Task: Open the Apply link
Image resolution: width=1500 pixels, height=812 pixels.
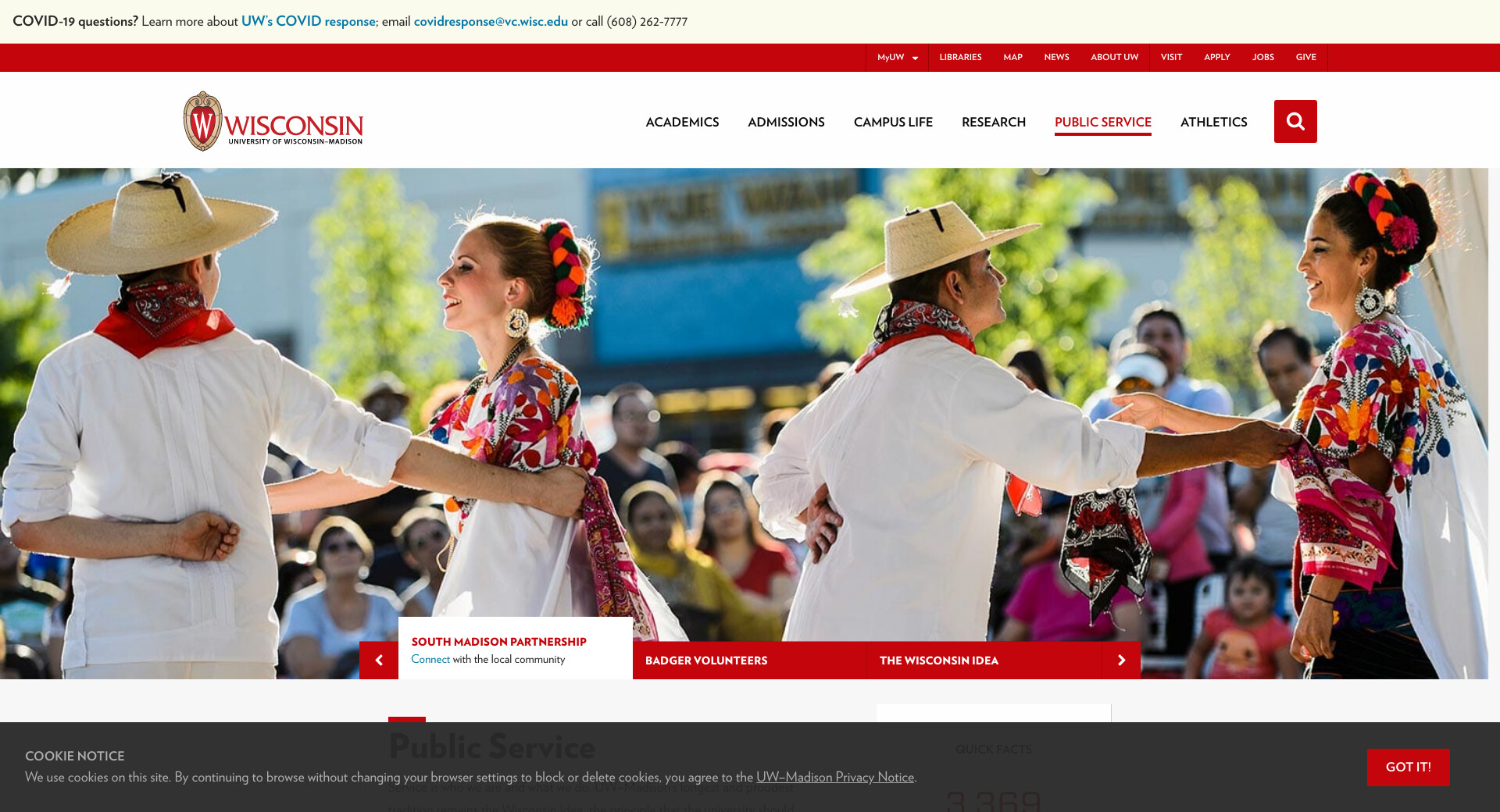Action: pos(1216,58)
